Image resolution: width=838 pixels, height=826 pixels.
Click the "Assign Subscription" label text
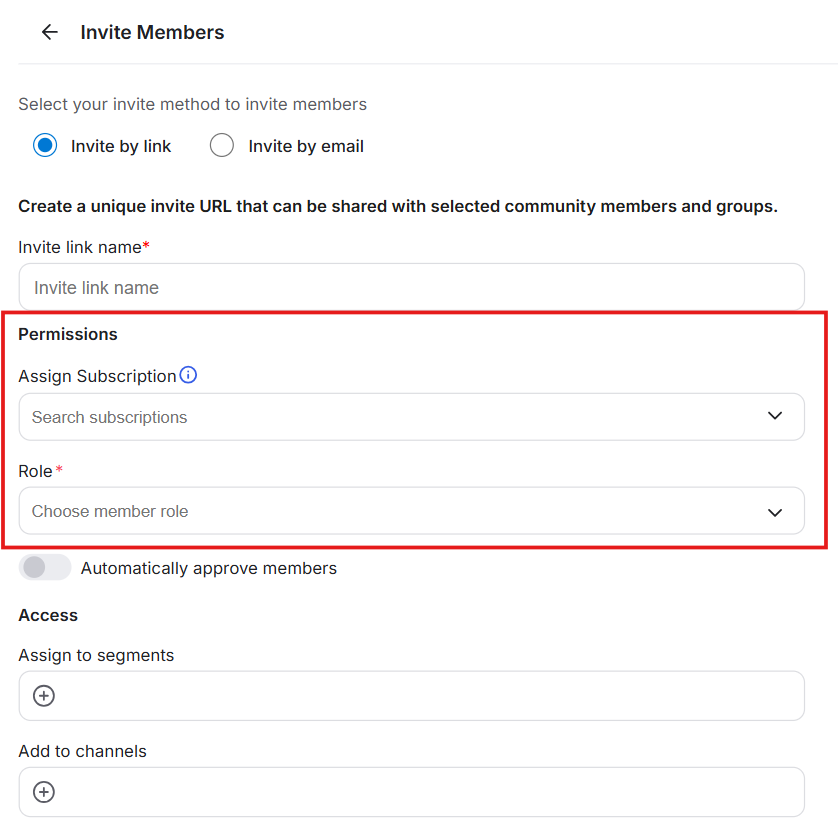[97, 377]
